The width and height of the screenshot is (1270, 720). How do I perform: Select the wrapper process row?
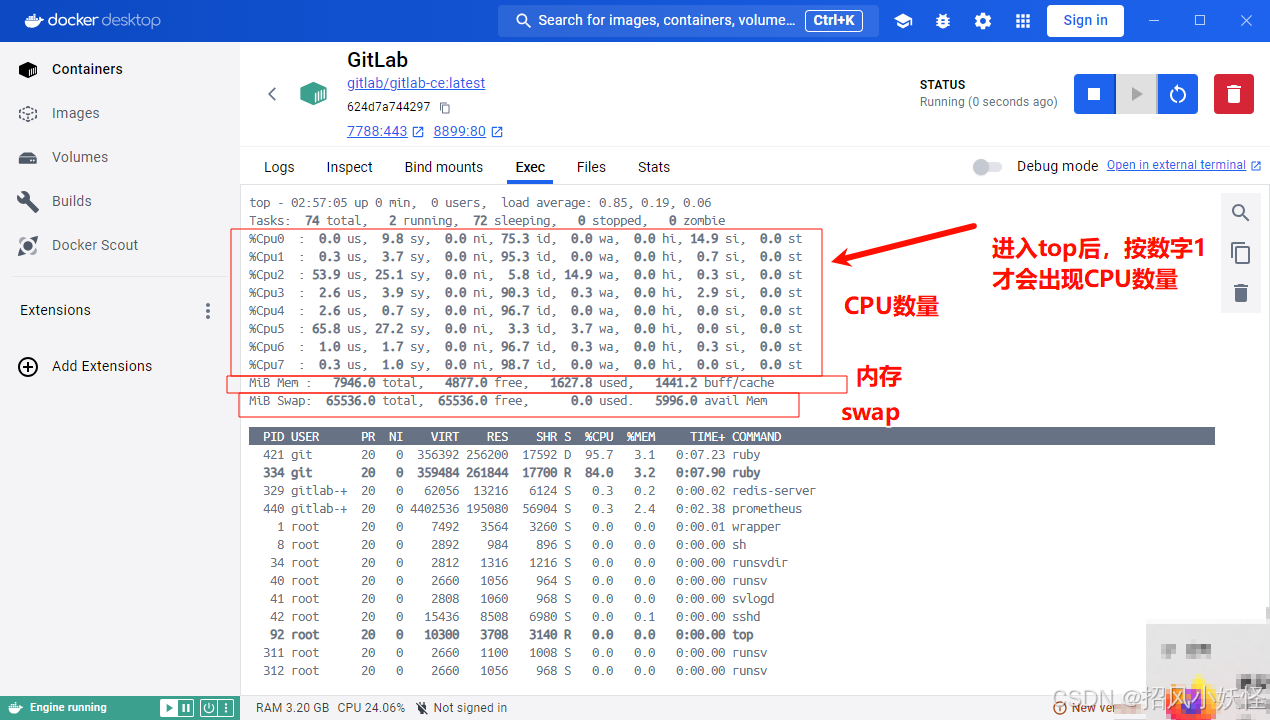pyautogui.click(x=731, y=527)
